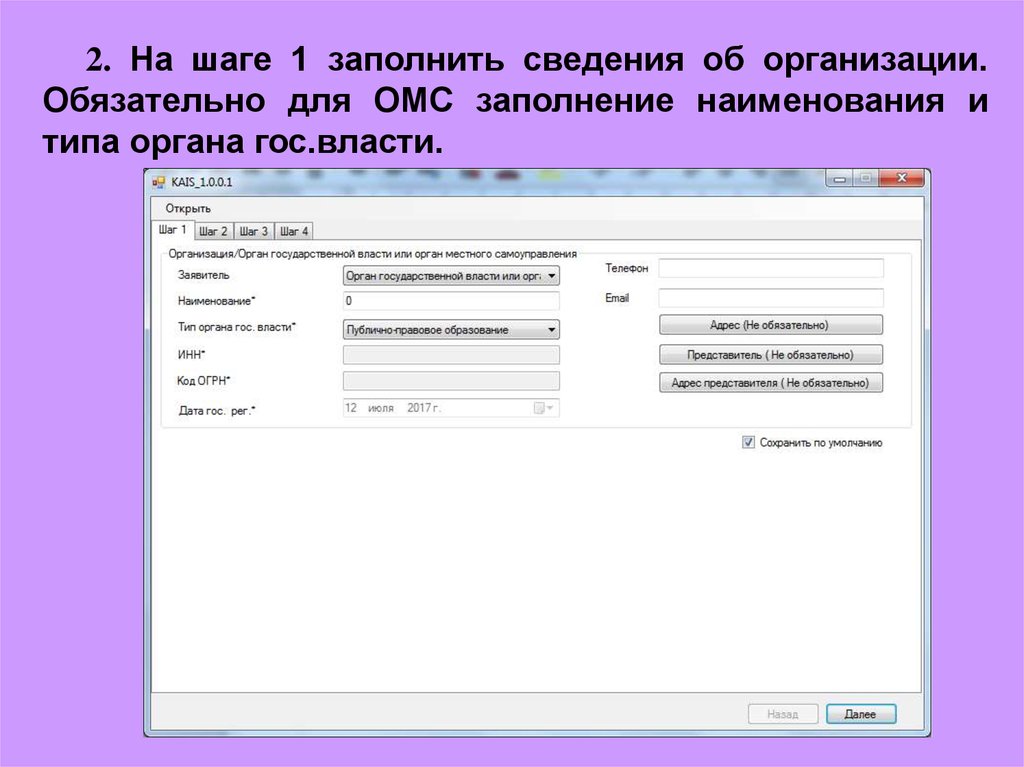Click the Код ОГРН input field
1024x767 pixels.
(x=451, y=381)
